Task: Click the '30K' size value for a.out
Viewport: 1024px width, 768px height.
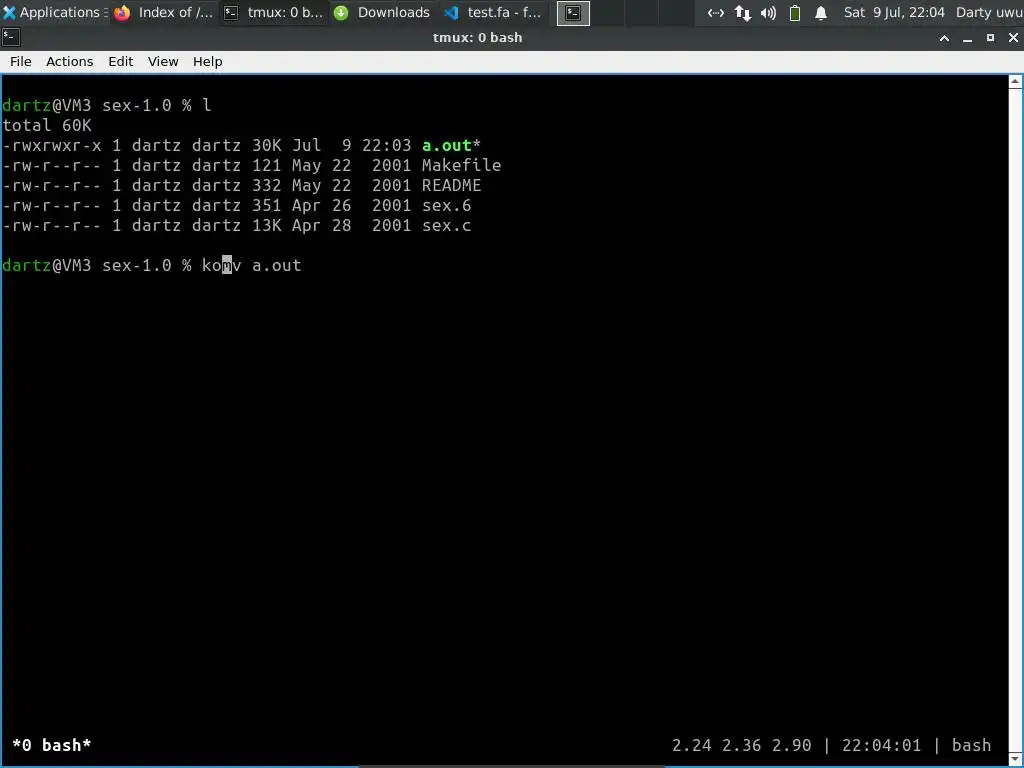Action: [266, 145]
